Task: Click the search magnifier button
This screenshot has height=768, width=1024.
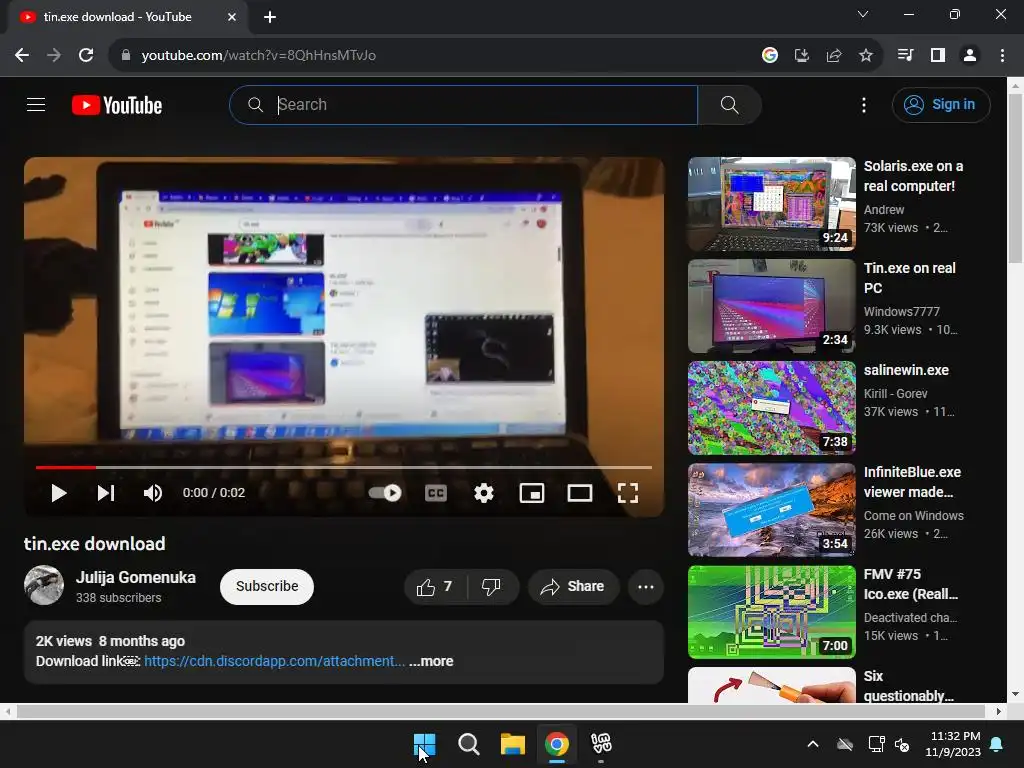Action: tap(729, 104)
